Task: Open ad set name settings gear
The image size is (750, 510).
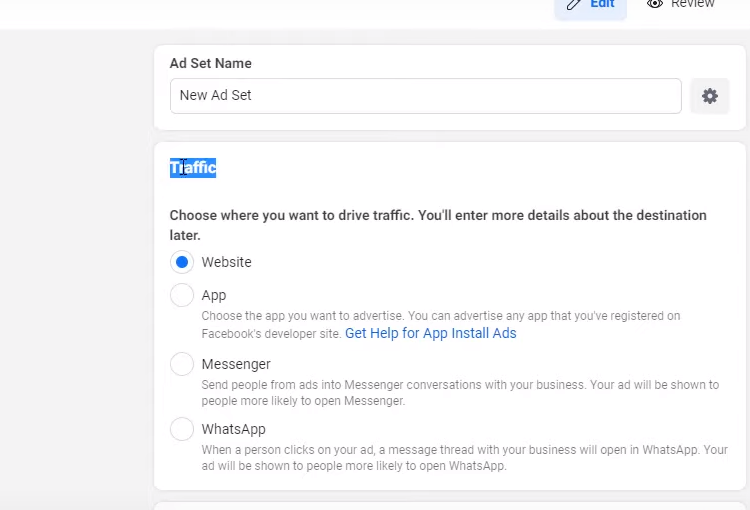Action: tap(710, 96)
